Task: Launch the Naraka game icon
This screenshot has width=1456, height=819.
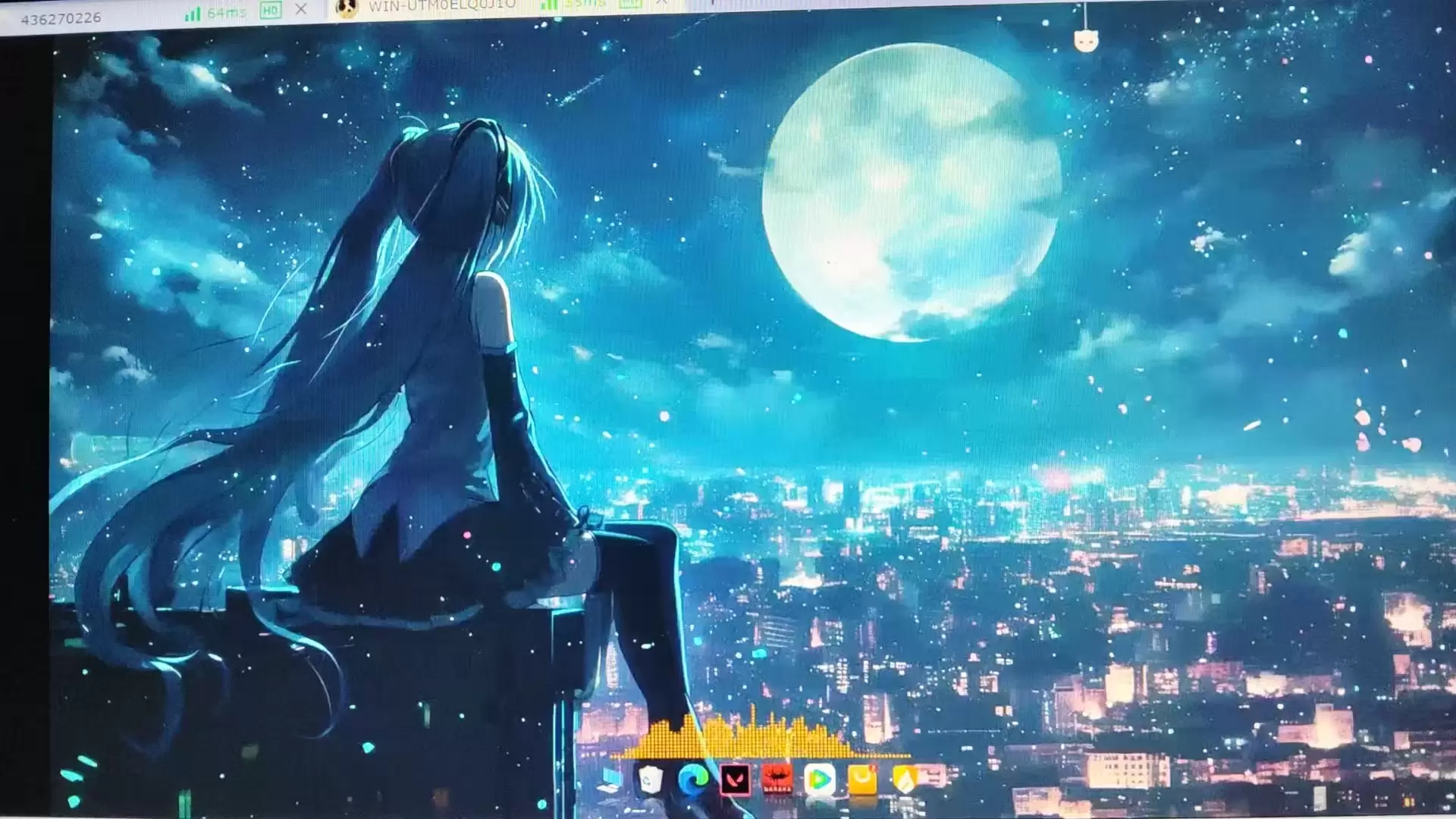Action: [x=777, y=779]
